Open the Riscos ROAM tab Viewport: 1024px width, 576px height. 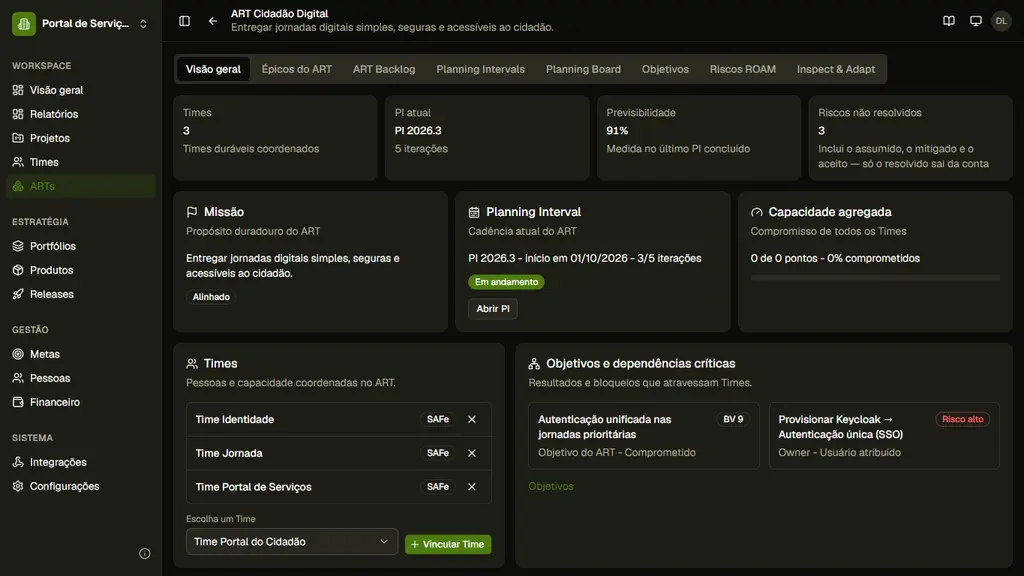point(743,69)
